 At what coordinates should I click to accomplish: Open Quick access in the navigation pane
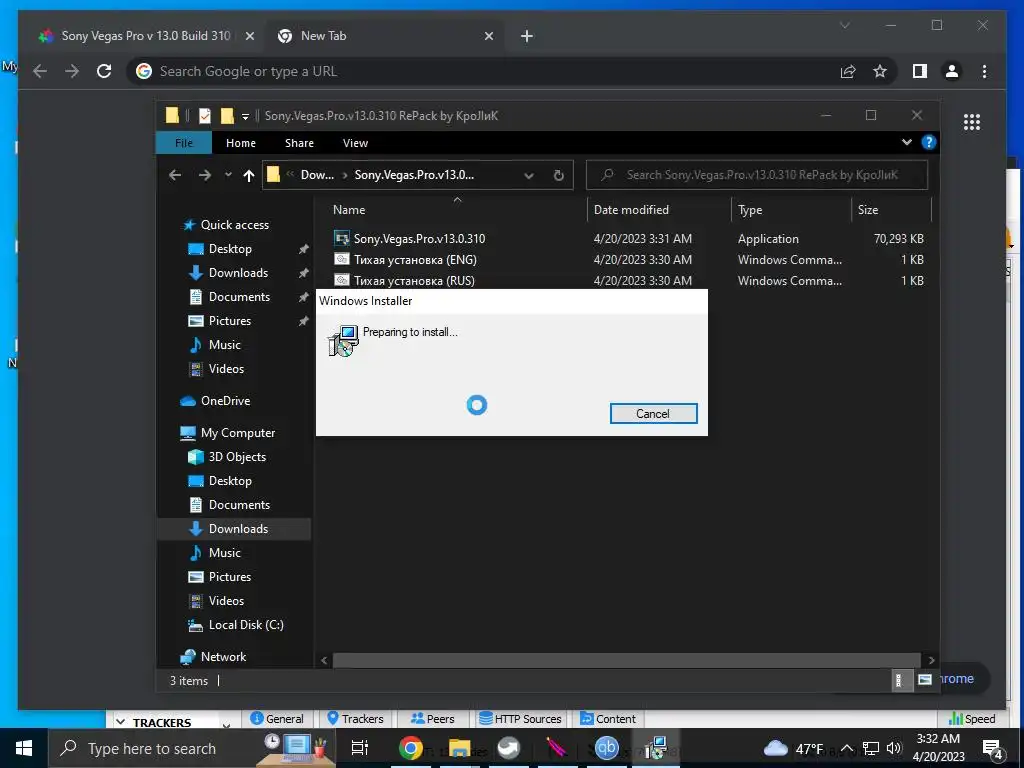(x=234, y=225)
